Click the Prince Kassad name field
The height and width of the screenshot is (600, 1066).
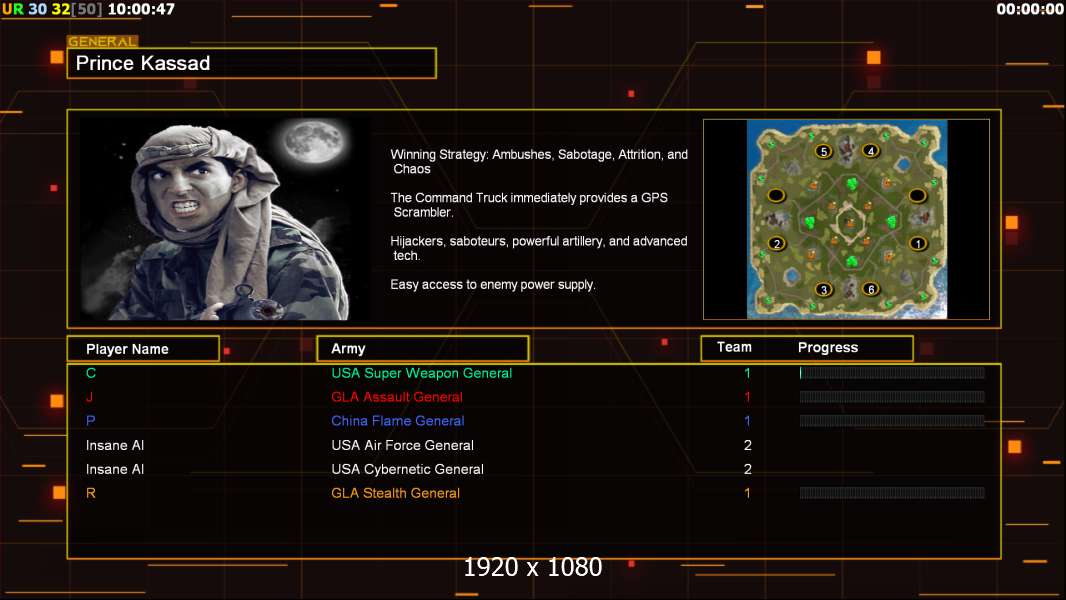252,63
